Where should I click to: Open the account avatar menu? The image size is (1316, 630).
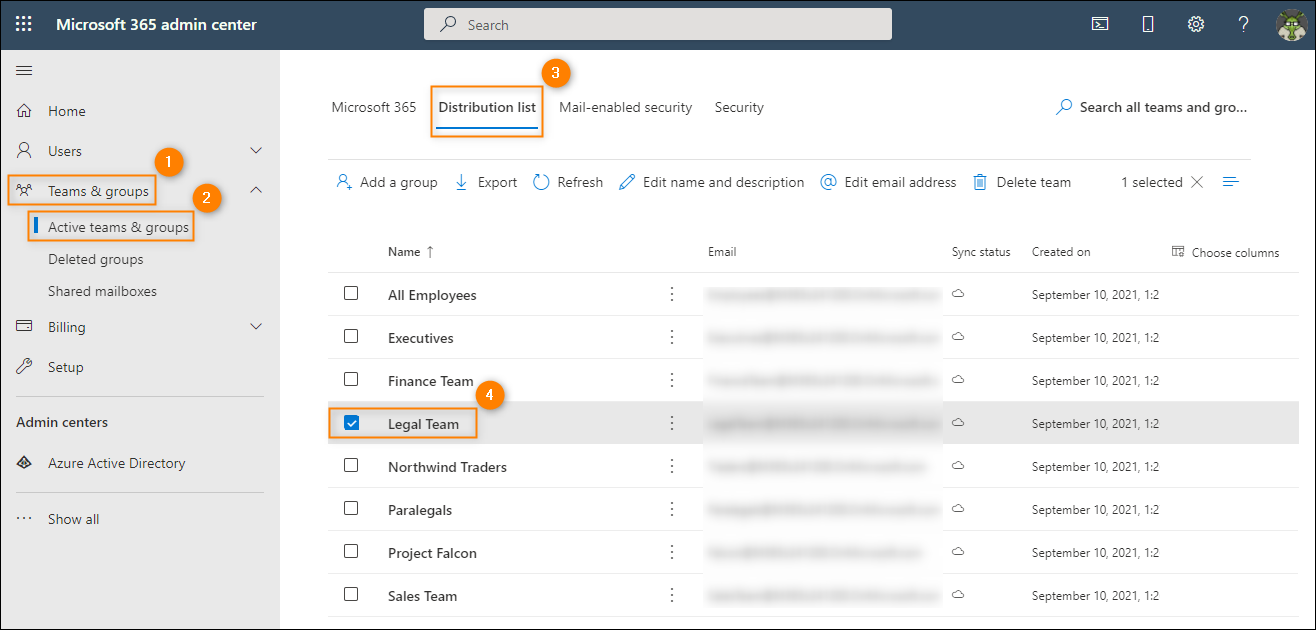(x=1292, y=25)
